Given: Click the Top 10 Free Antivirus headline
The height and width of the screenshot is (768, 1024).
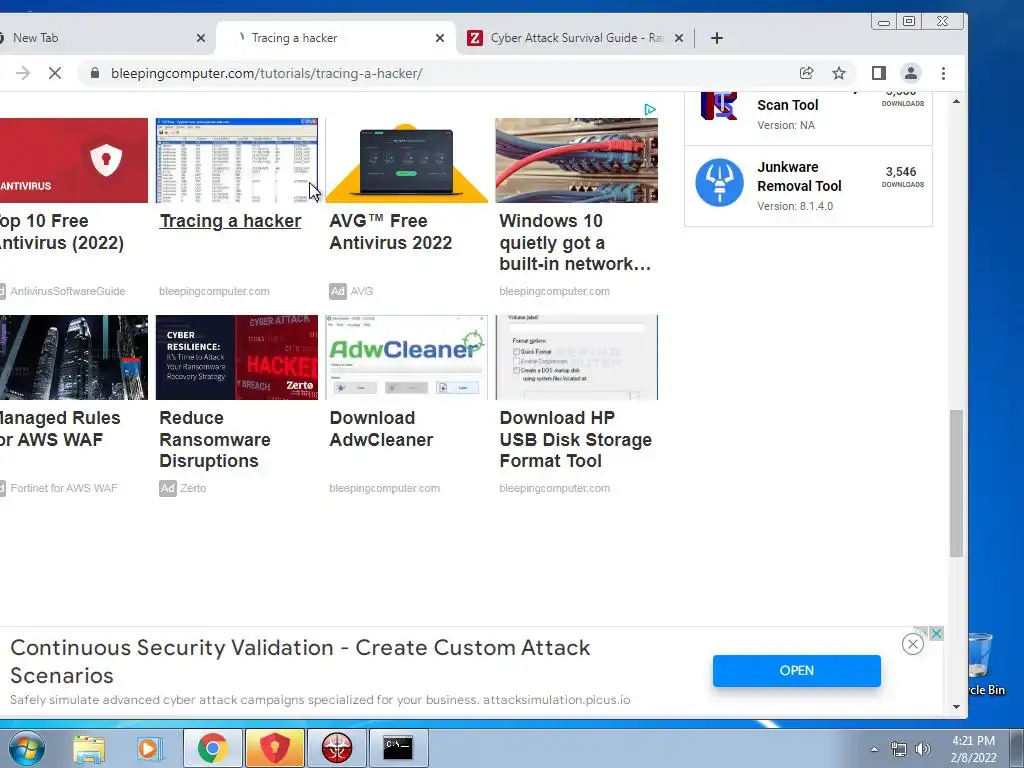Looking at the screenshot, I should [x=61, y=232].
